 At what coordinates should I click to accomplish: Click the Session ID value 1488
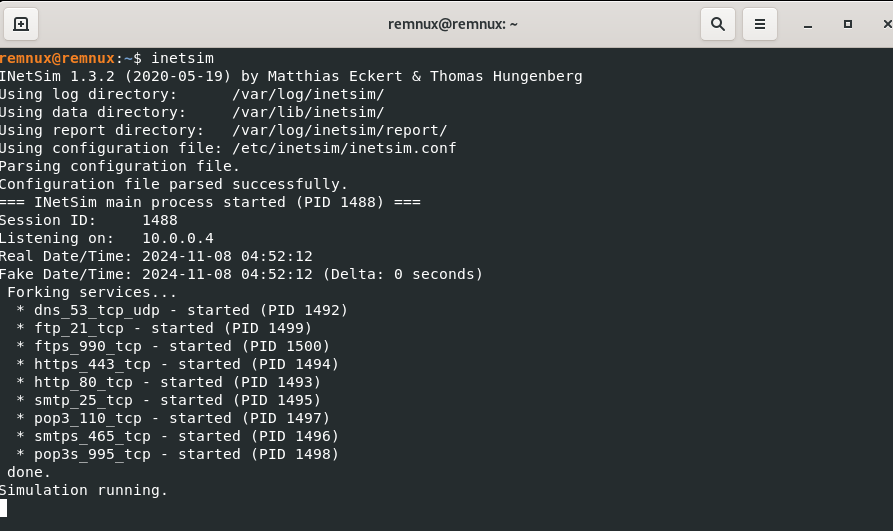(160, 220)
